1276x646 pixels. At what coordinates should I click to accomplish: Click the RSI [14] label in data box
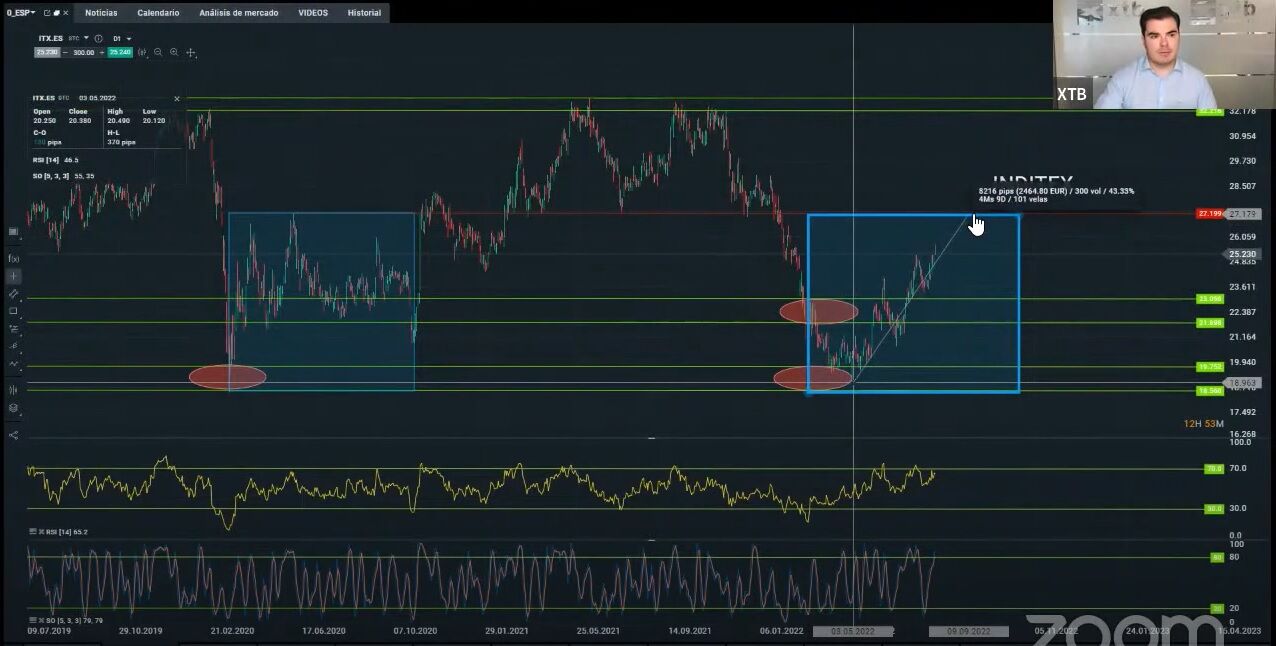click(48, 160)
